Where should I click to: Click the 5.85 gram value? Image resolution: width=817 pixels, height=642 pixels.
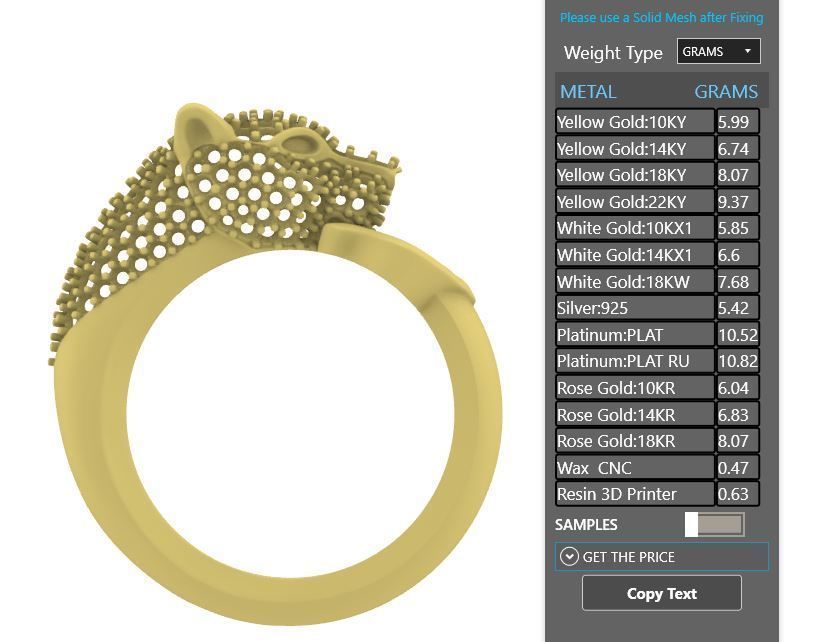[738, 228]
